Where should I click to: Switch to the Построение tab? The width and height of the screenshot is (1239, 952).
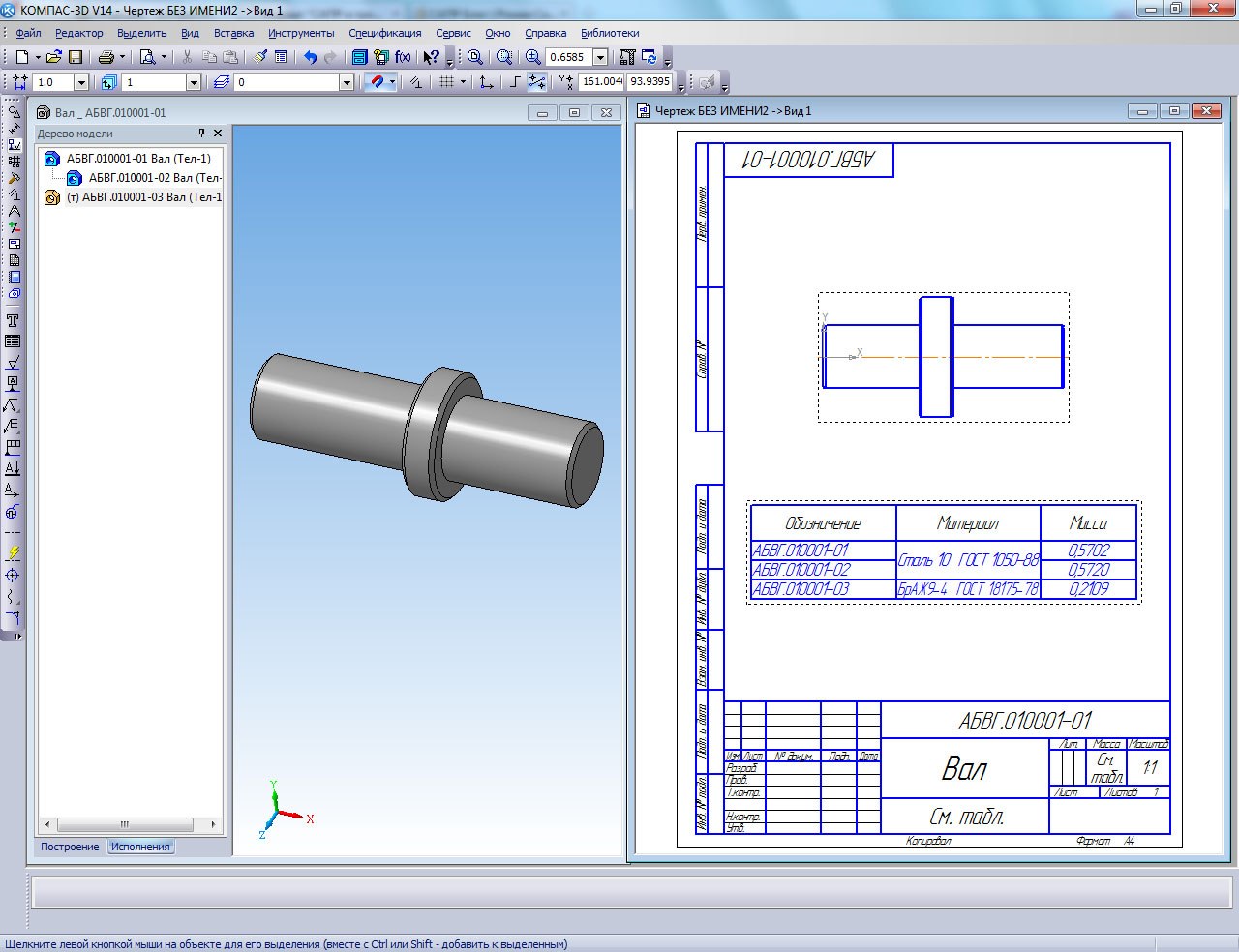[70, 847]
